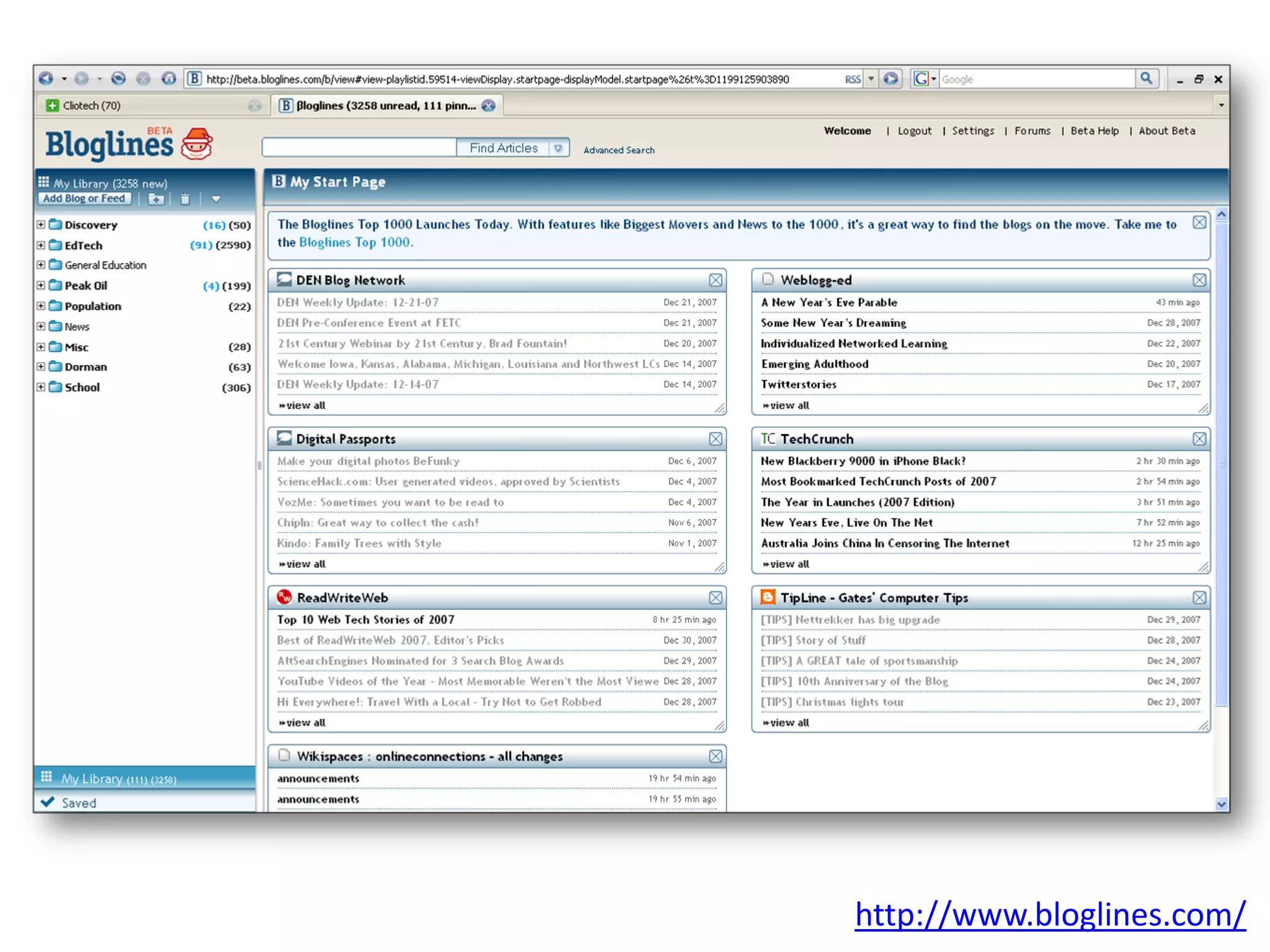The height and width of the screenshot is (952, 1270).
Task: Click the page scrollbar up arrow
Action: pyautogui.click(x=1221, y=214)
